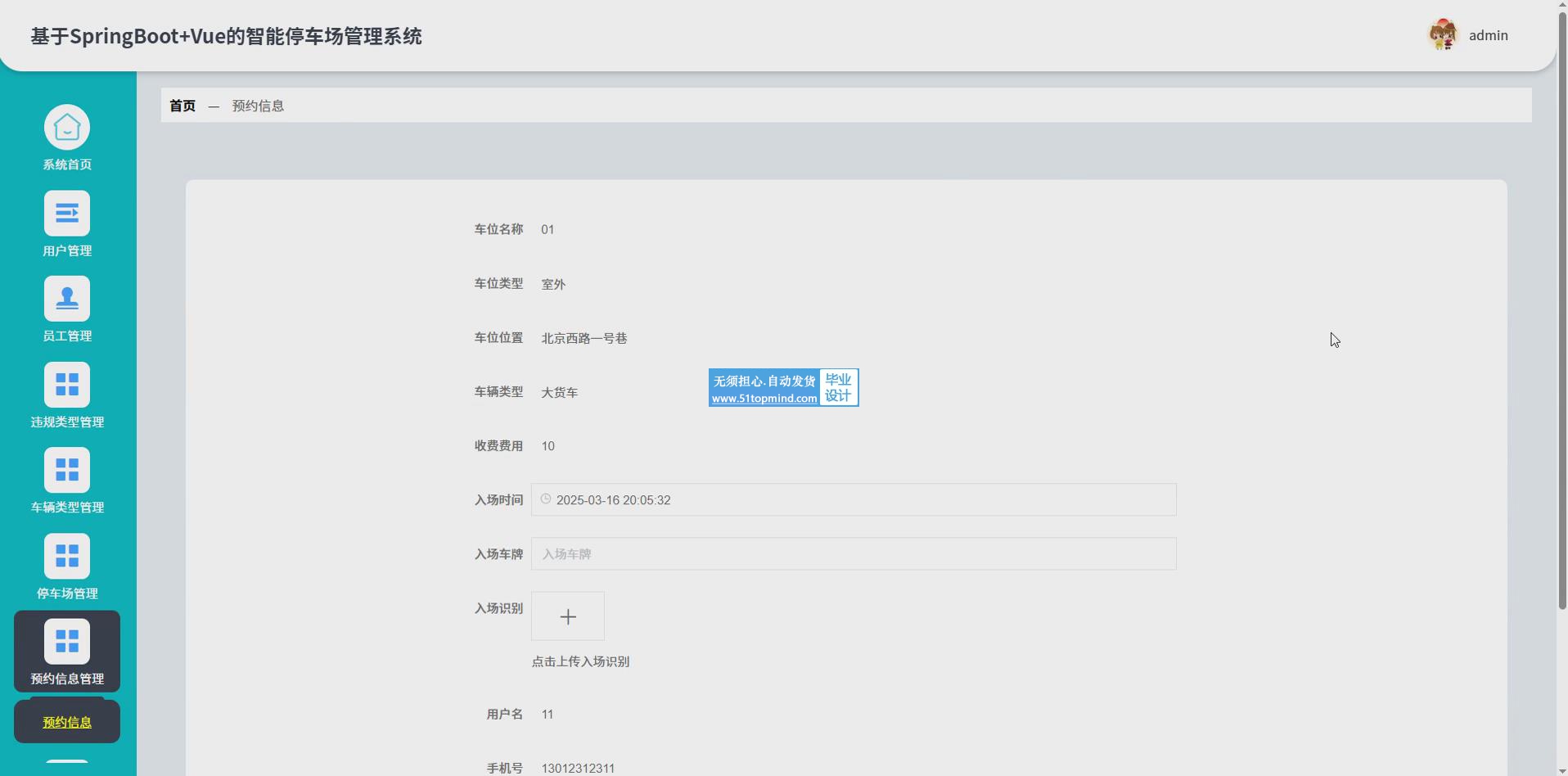The height and width of the screenshot is (776, 1568).
Task: Open Violation Type Management (违规类型管理) icon
Action: (67, 385)
